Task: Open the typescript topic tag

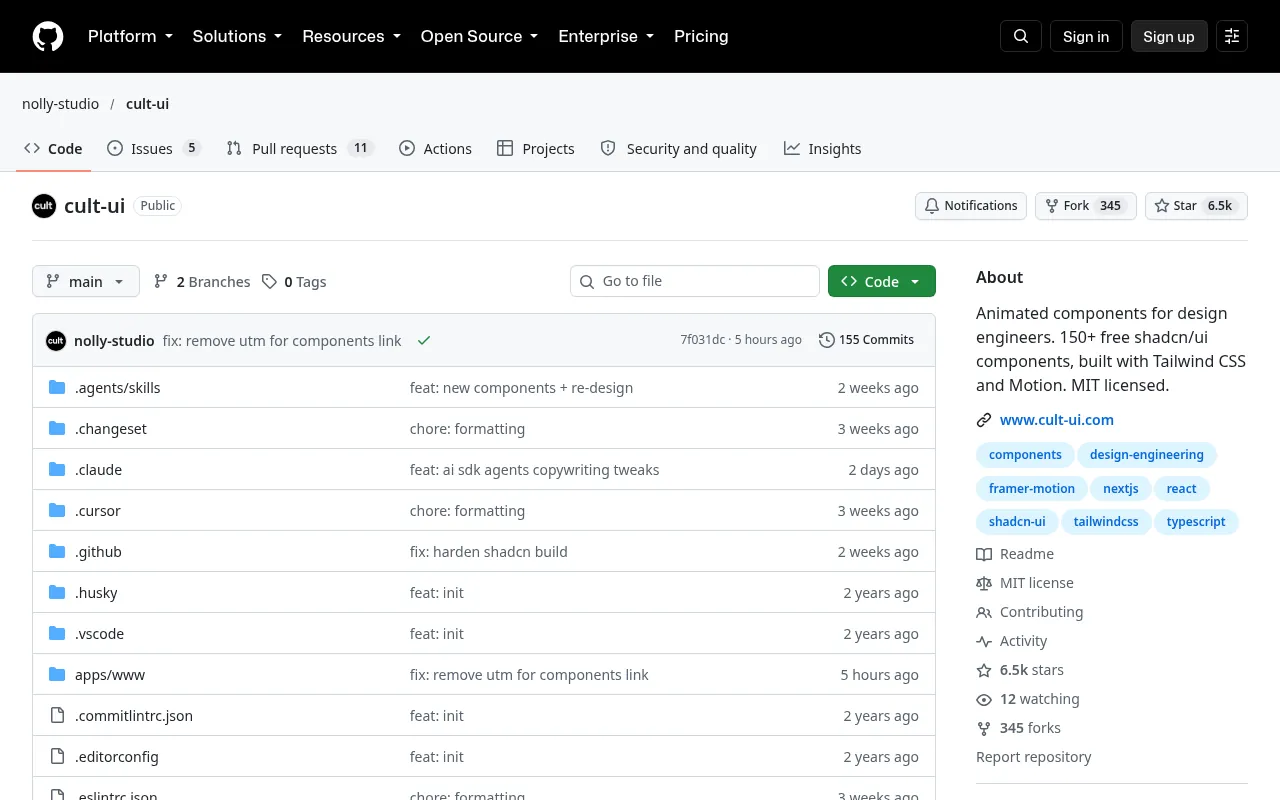Action: coord(1196,522)
